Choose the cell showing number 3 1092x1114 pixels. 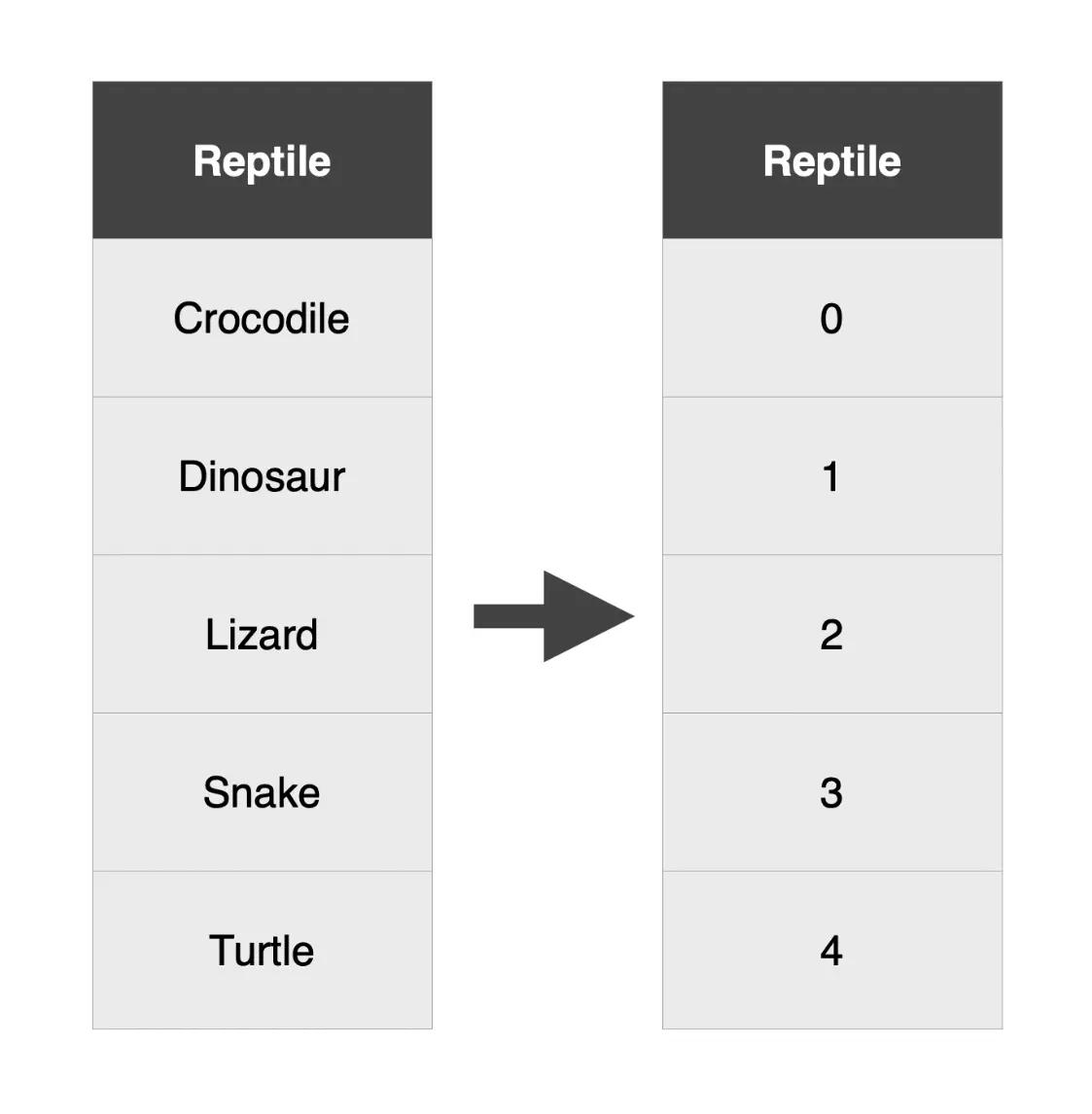tap(832, 792)
